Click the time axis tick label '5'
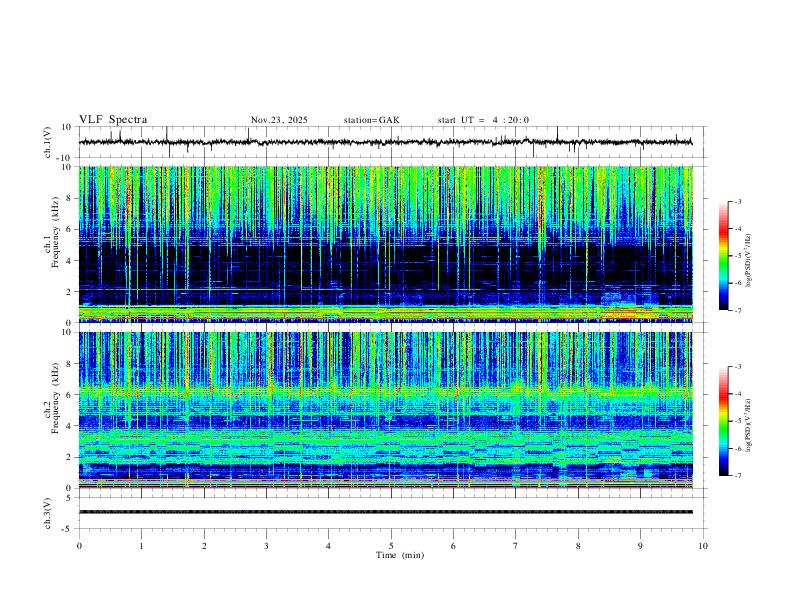Image resolution: width=792 pixels, height=612 pixels. [x=391, y=546]
